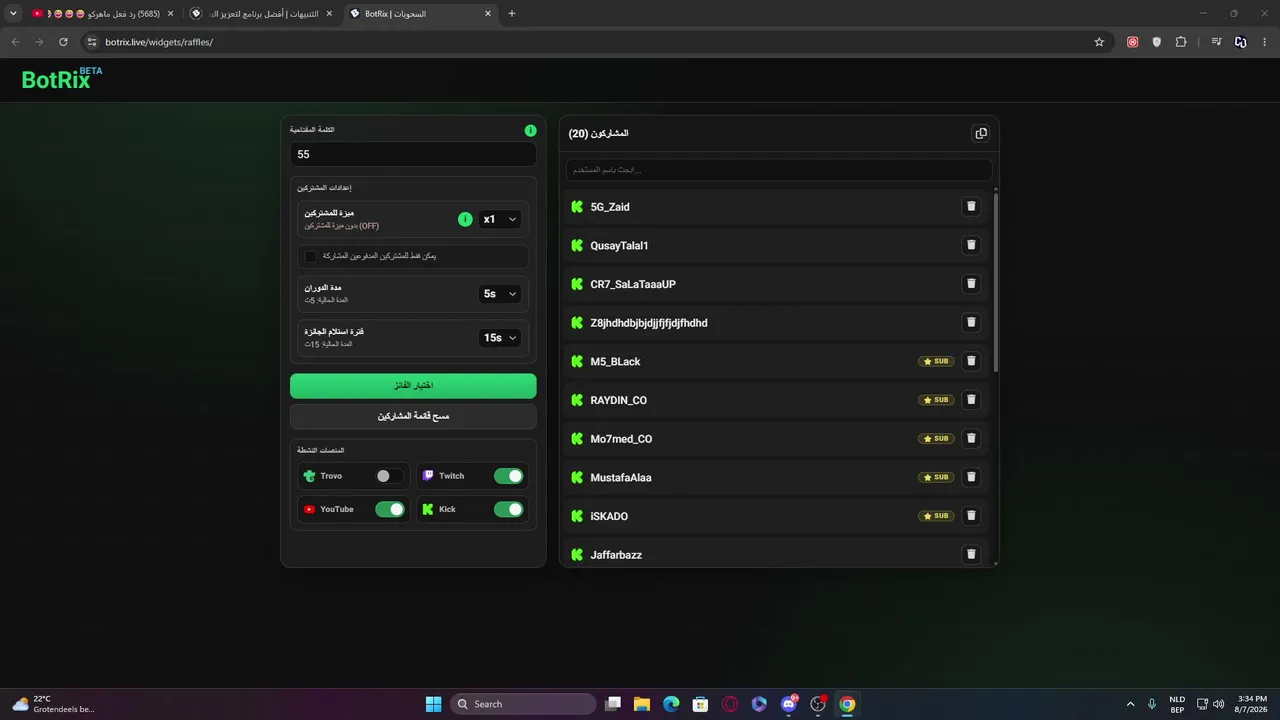The image size is (1280, 720).
Task: Delete Mo7med_CO via trash icon
Action: coord(970,438)
